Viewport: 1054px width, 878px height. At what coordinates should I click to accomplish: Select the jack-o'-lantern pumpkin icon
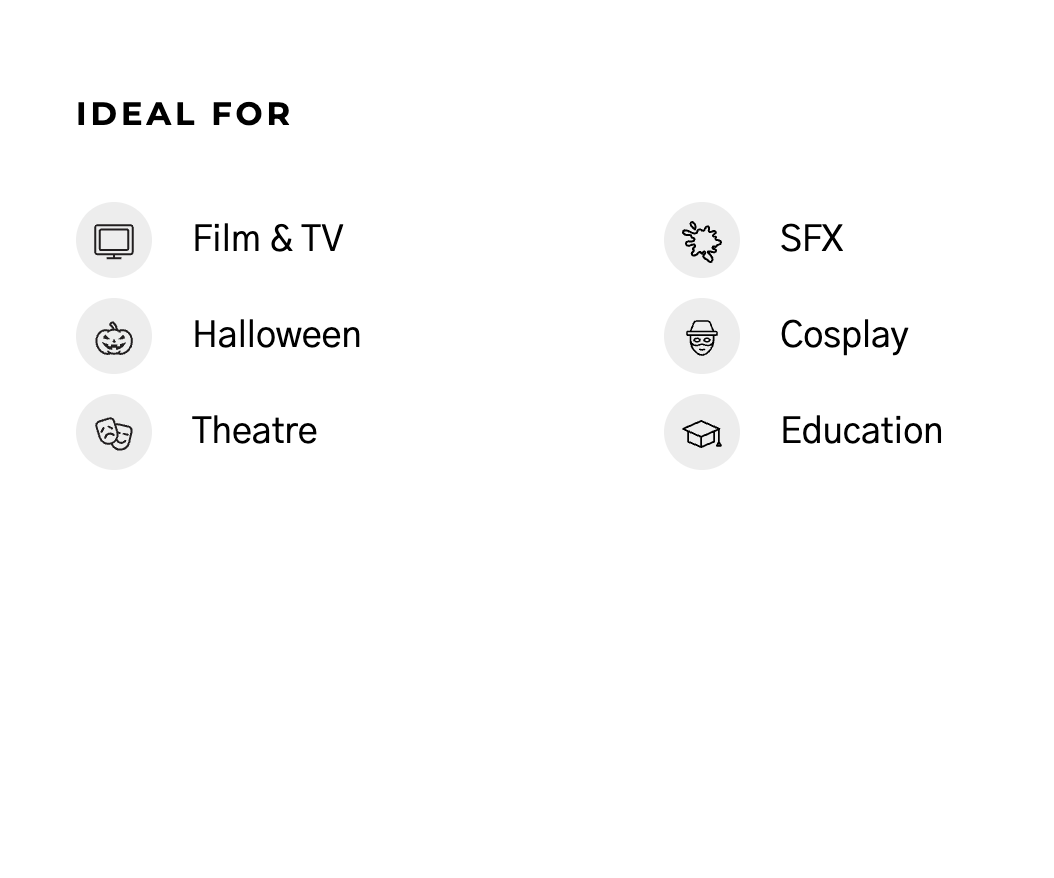[x=114, y=337]
